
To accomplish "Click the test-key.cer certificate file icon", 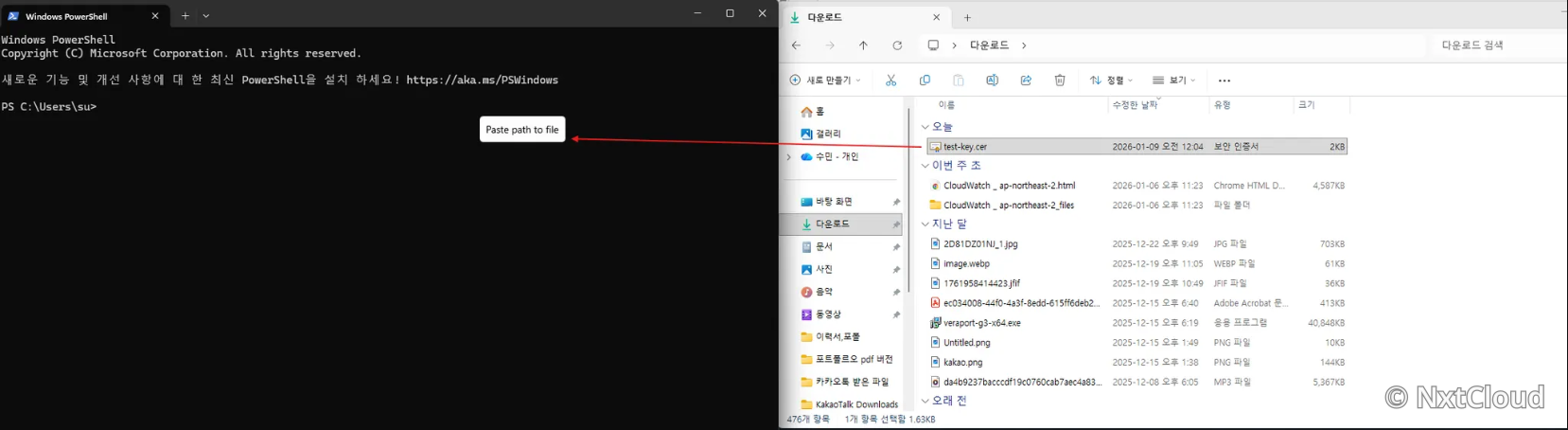I will click(x=936, y=147).
